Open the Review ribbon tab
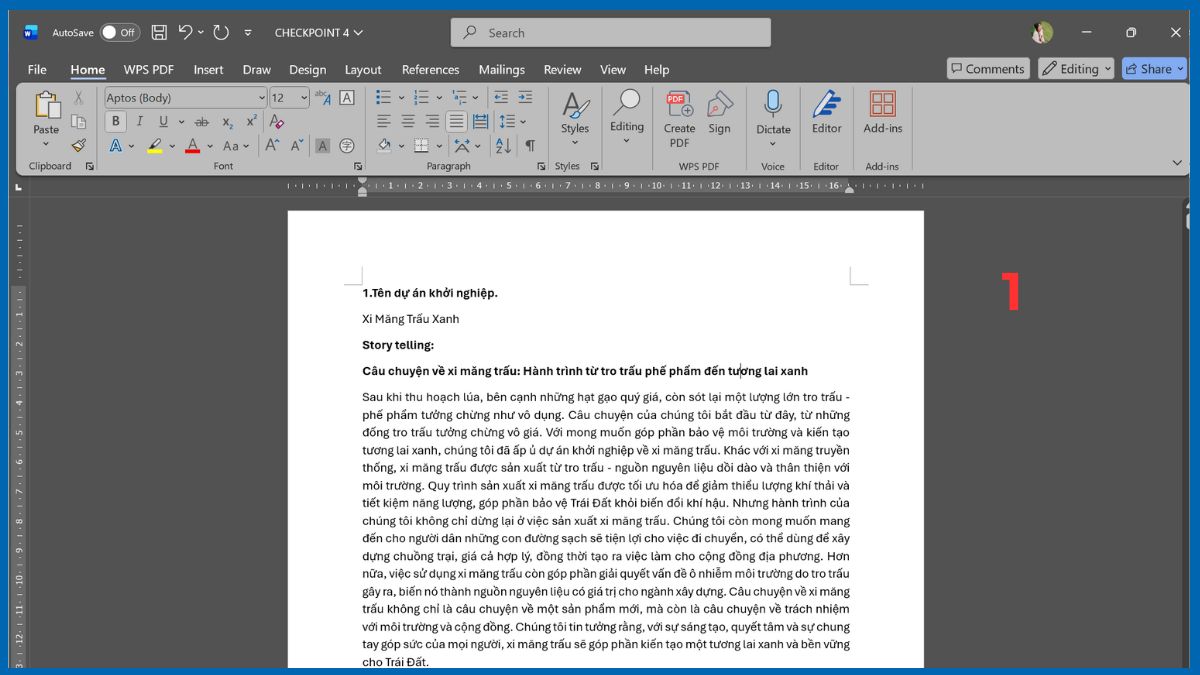Screen dimensions: 1200x675 pyautogui.click(x=562, y=70)
